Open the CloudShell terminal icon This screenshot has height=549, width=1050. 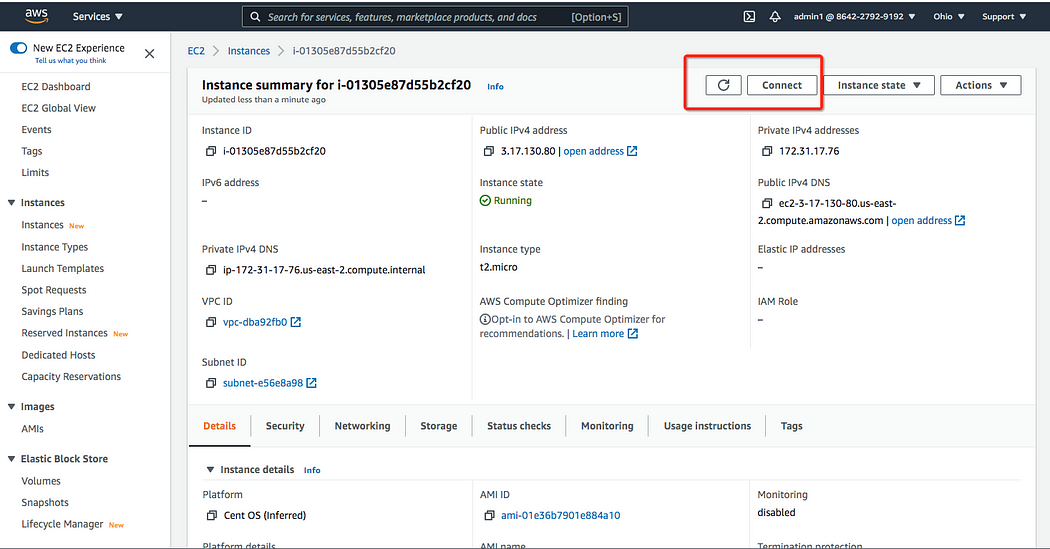[749, 17]
